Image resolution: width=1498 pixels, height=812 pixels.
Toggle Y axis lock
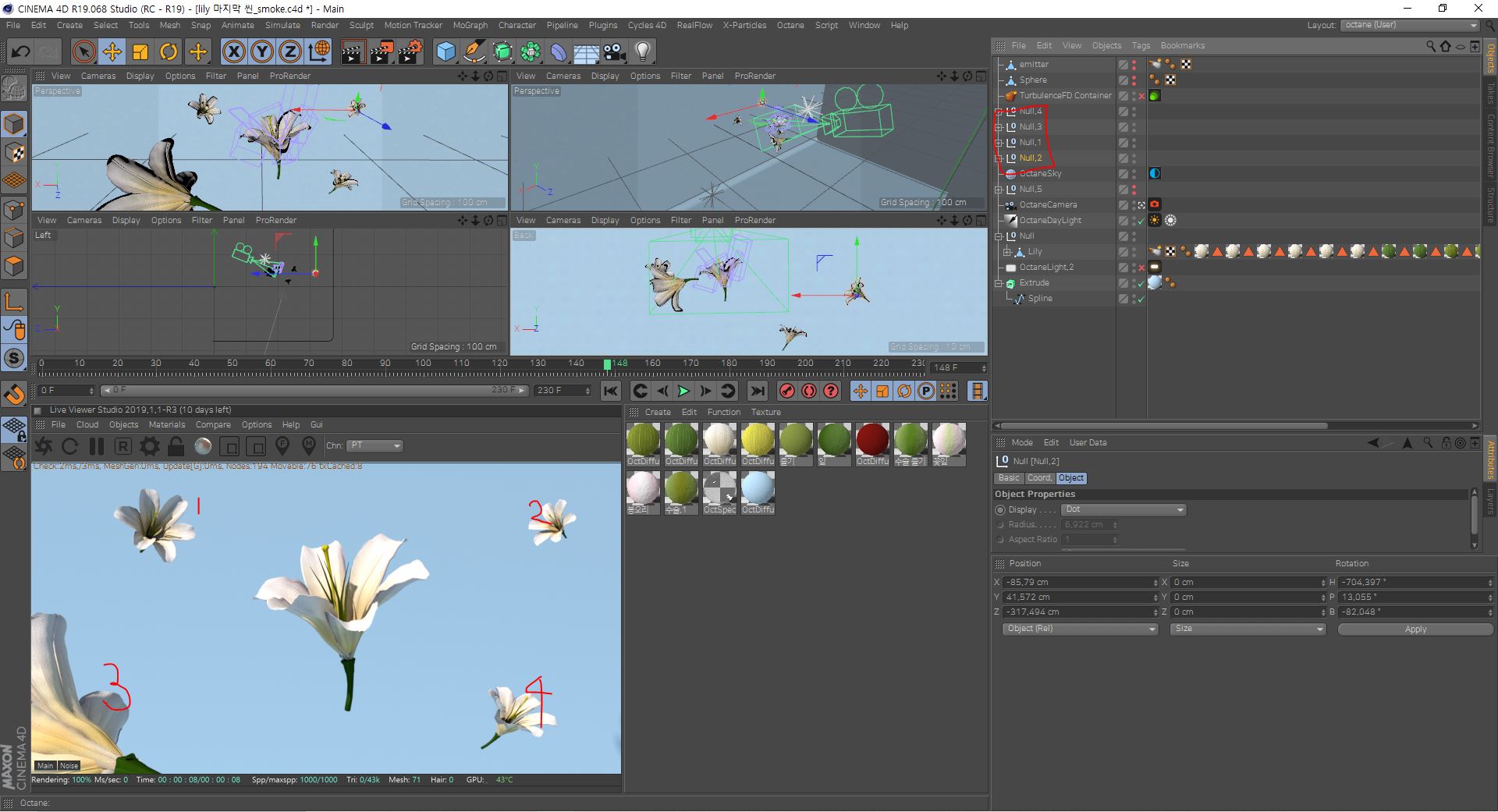262,52
